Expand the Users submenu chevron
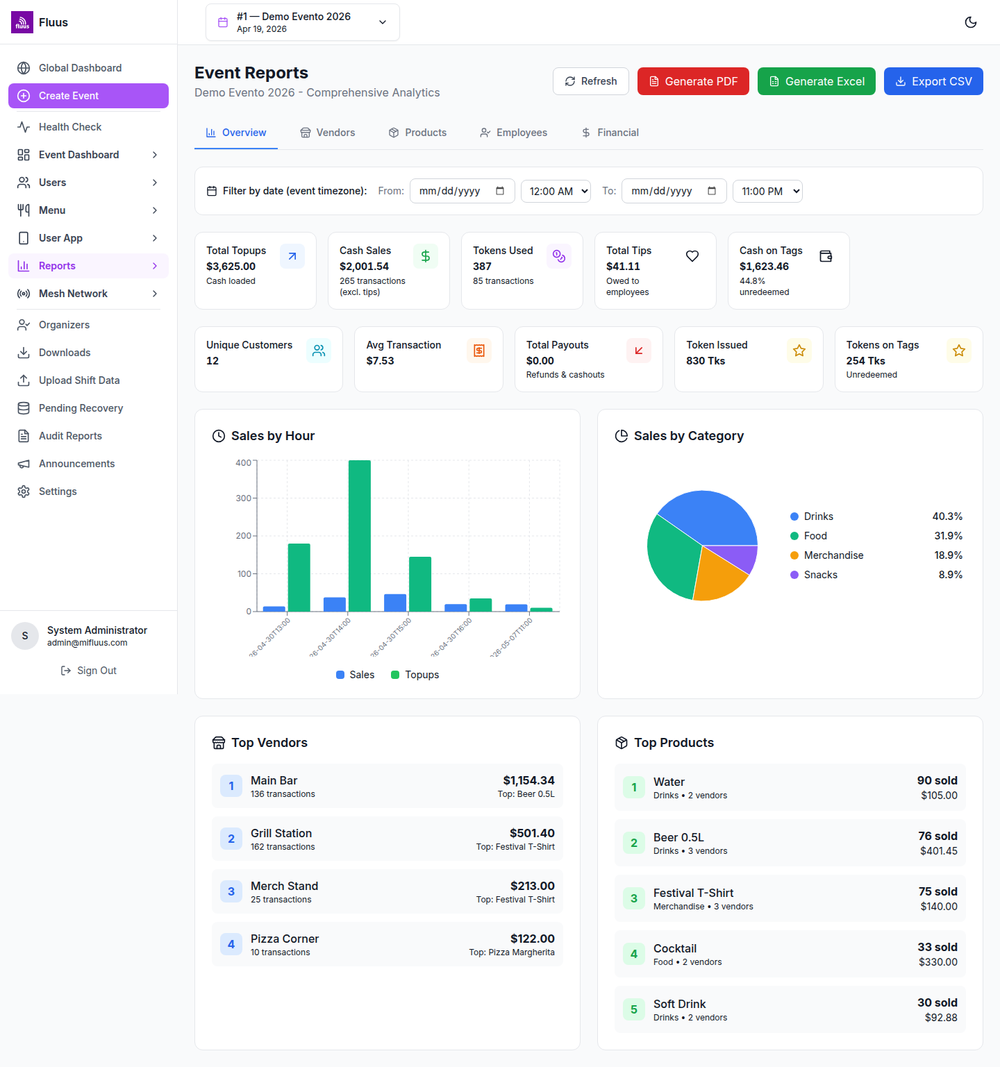Screen dimensions: 1000x1067 click(155, 183)
